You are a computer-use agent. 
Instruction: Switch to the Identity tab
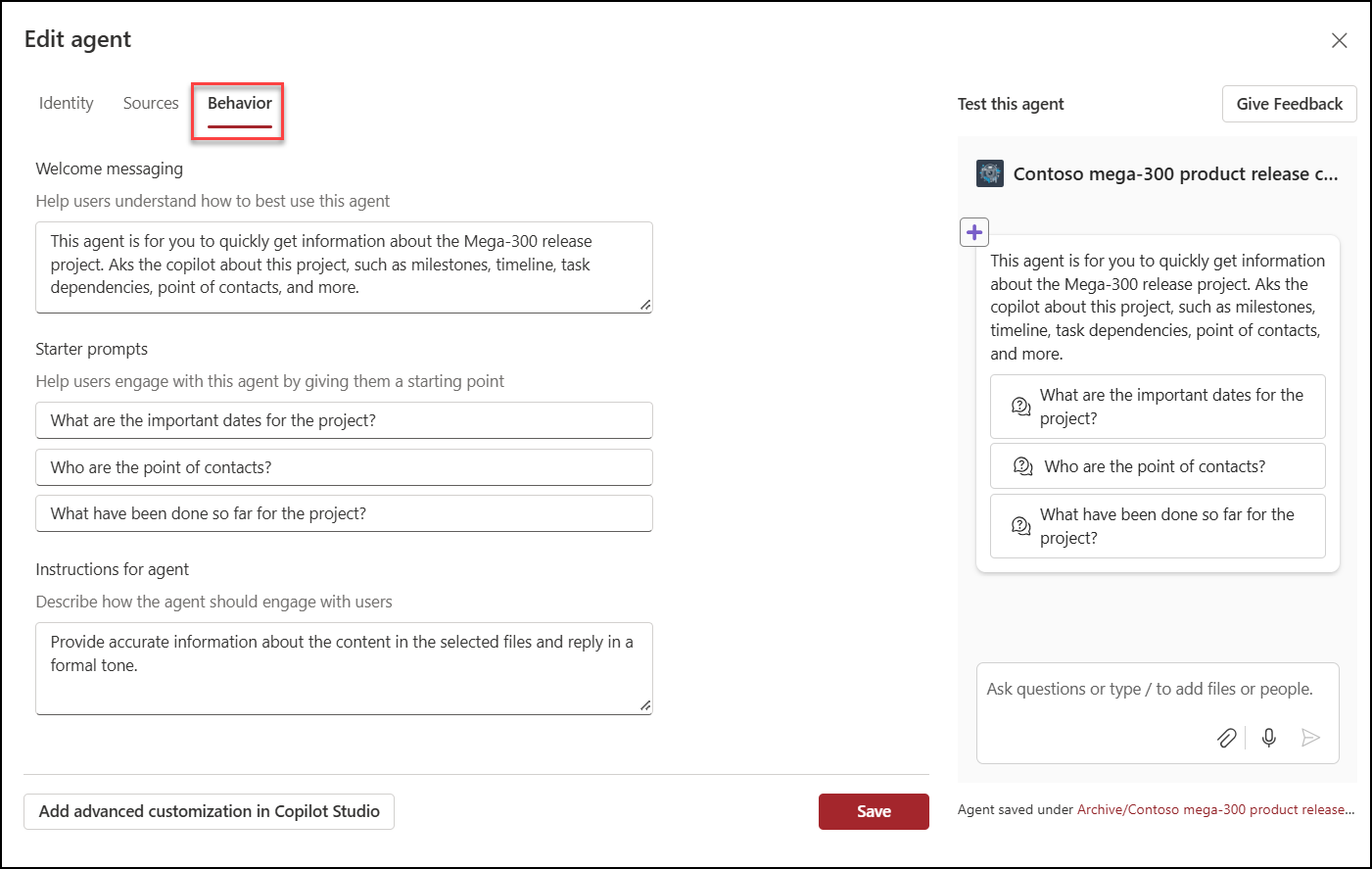pos(66,103)
